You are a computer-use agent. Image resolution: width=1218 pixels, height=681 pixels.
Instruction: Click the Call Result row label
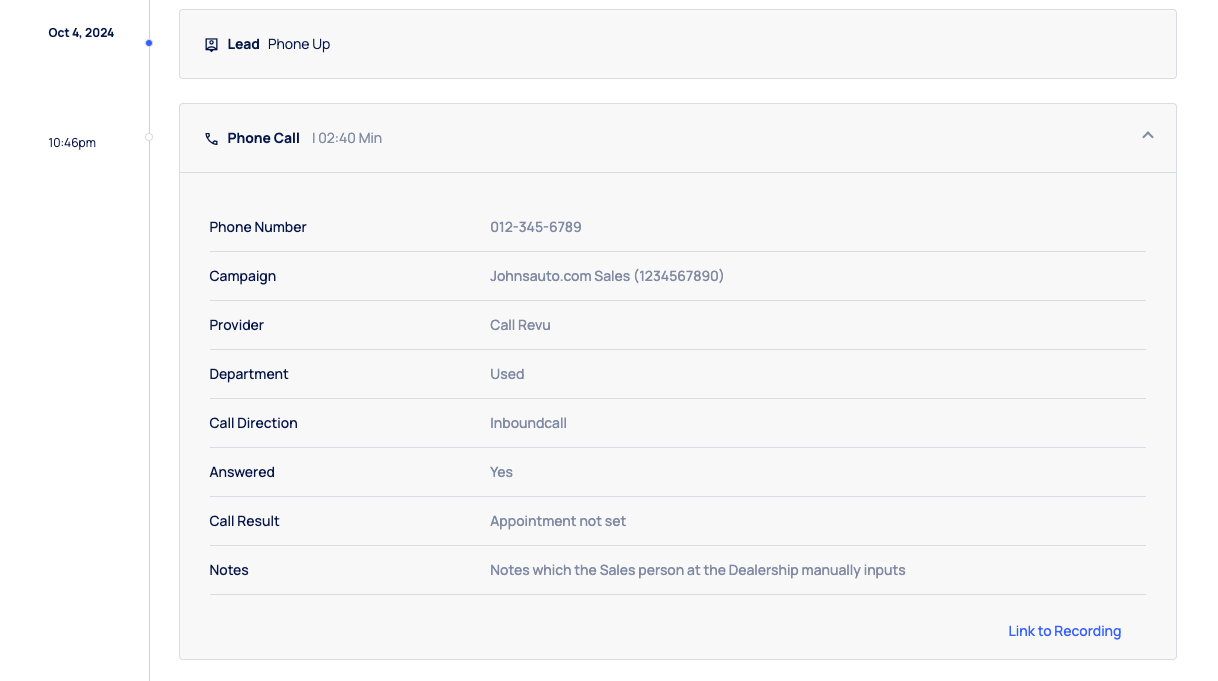(244, 521)
